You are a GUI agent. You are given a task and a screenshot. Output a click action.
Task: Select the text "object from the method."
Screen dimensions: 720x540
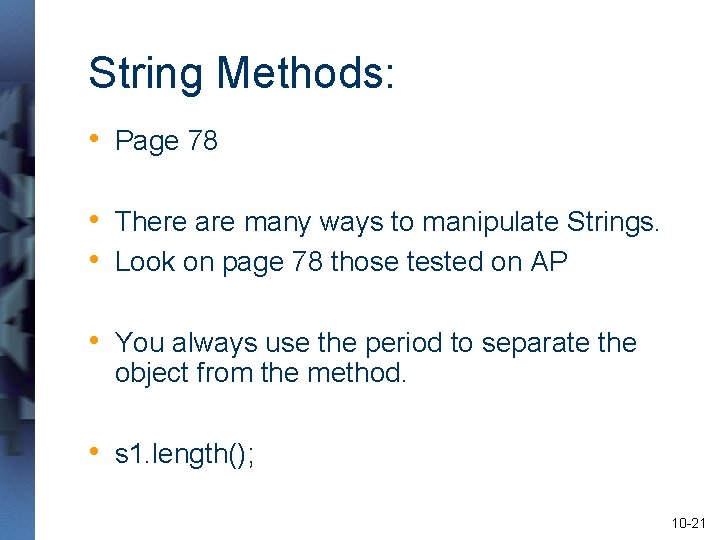coord(261,374)
